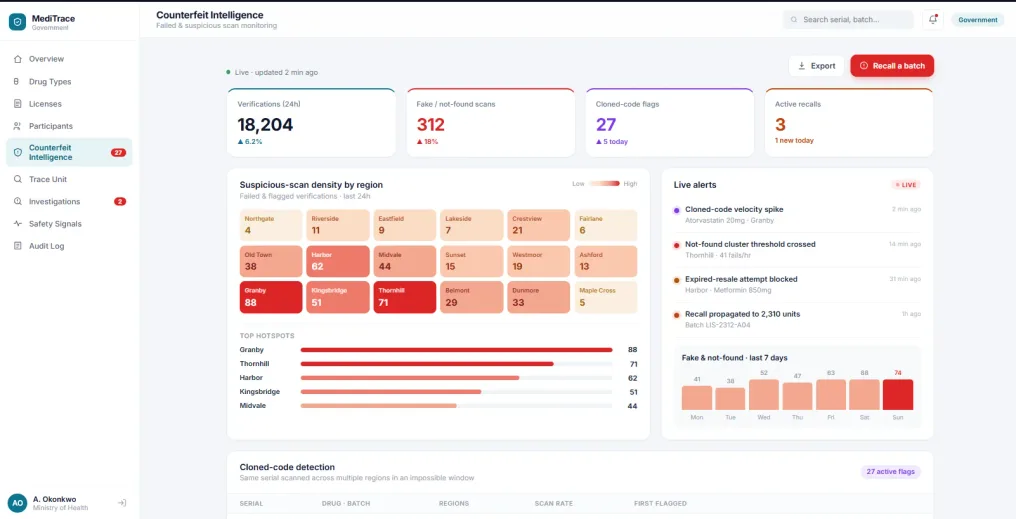This screenshot has height=519, width=1016.
Task: Navigate to Participants
Action: (x=69, y=126)
